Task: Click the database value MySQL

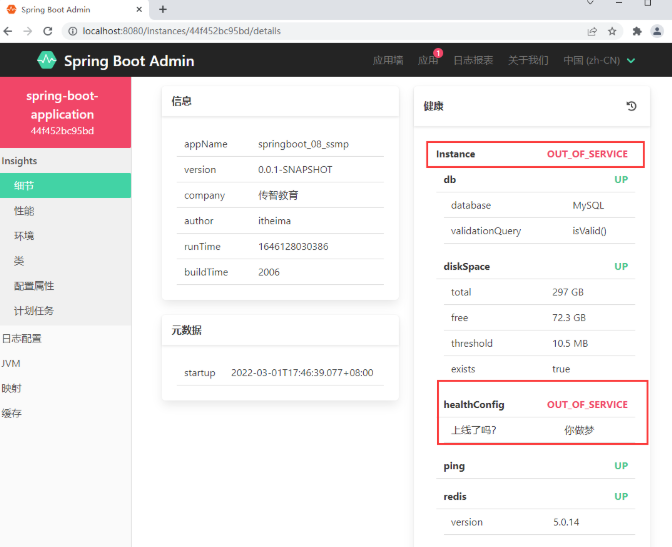Action: pos(588,205)
